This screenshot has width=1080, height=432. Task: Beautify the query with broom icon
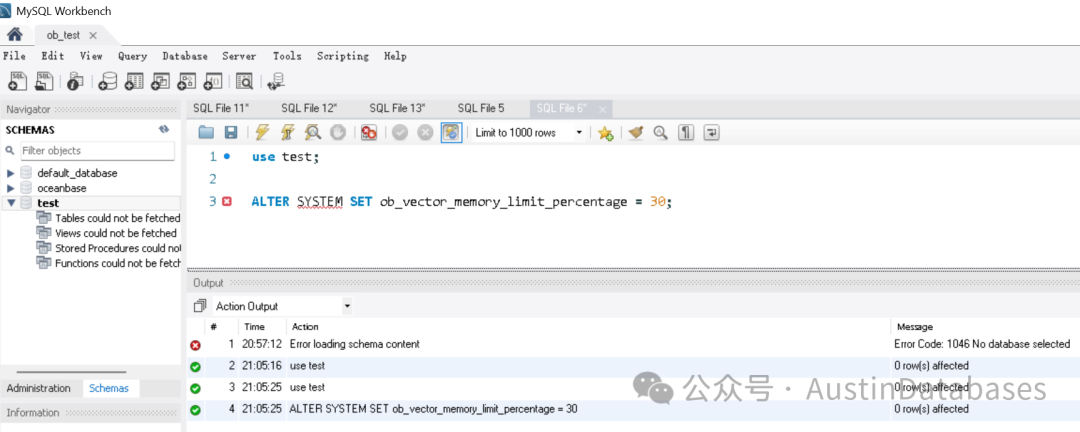636,133
